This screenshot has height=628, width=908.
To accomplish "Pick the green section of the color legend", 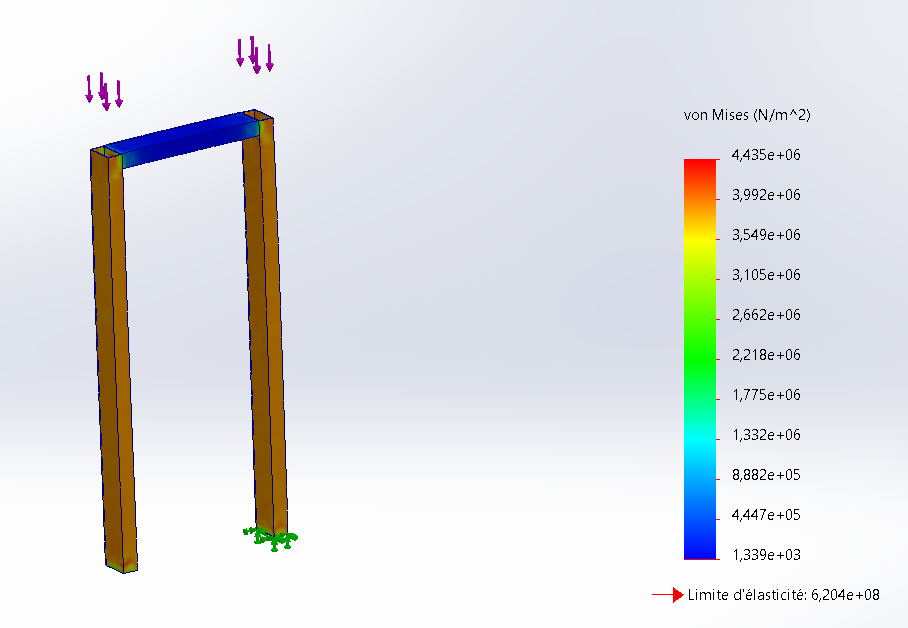I will point(701,345).
